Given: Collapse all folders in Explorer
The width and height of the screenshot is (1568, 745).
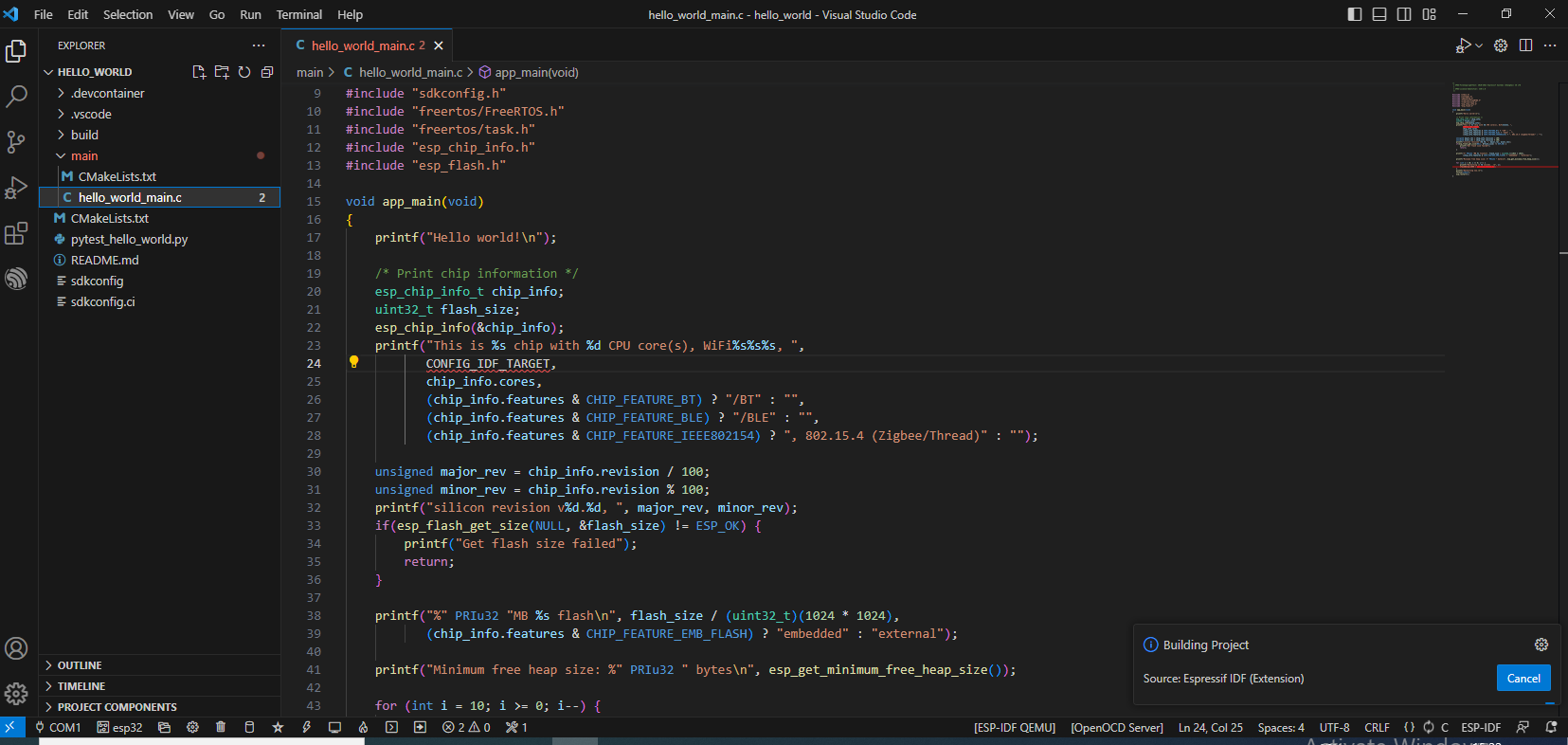Looking at the screenshot, I should click(x=267, y=72).
